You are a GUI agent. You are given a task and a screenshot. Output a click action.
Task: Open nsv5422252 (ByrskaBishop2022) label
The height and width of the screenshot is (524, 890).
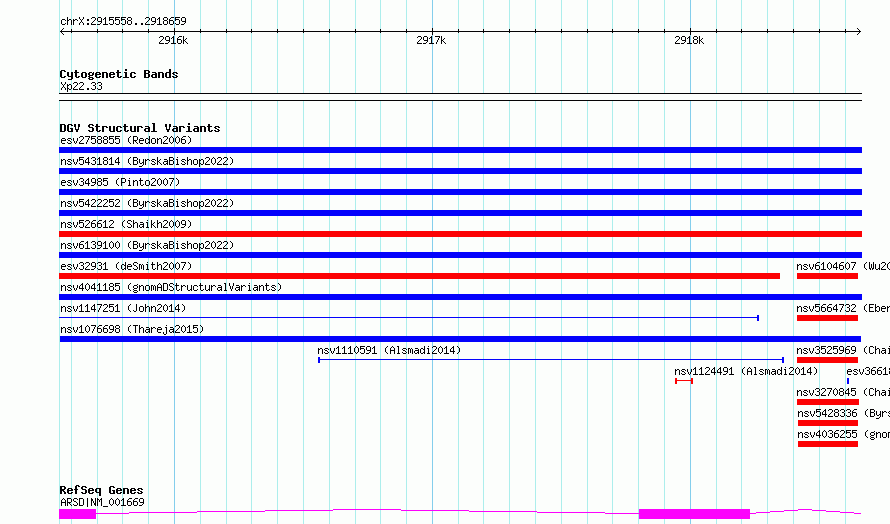(x=147, y=203)
